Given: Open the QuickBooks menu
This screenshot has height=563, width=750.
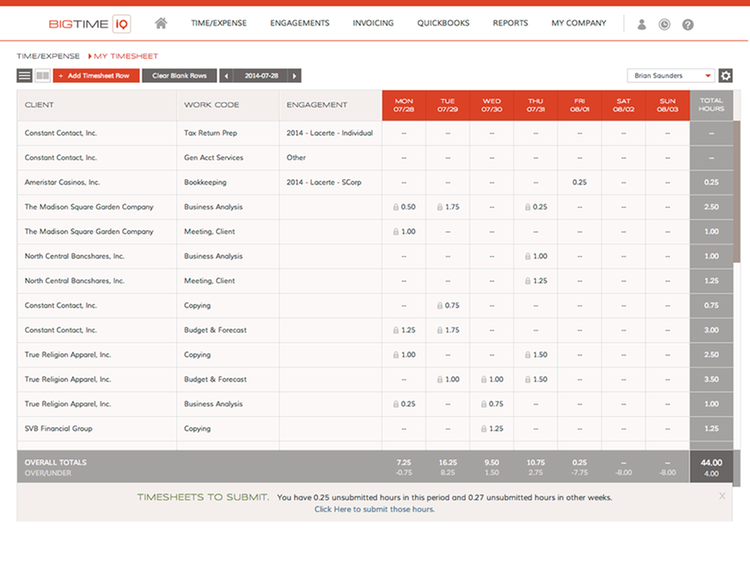Looking at the screenshot, I should [x=443, y=23].
